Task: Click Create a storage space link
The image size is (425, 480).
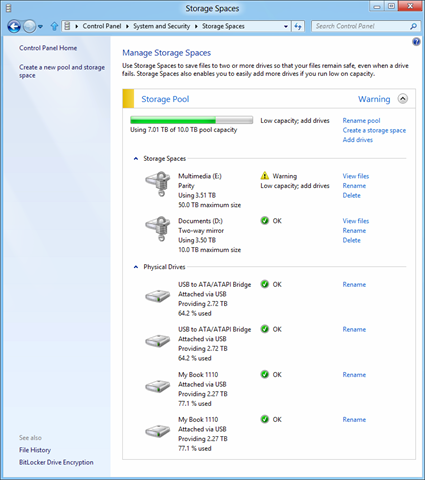Action: 374,130
